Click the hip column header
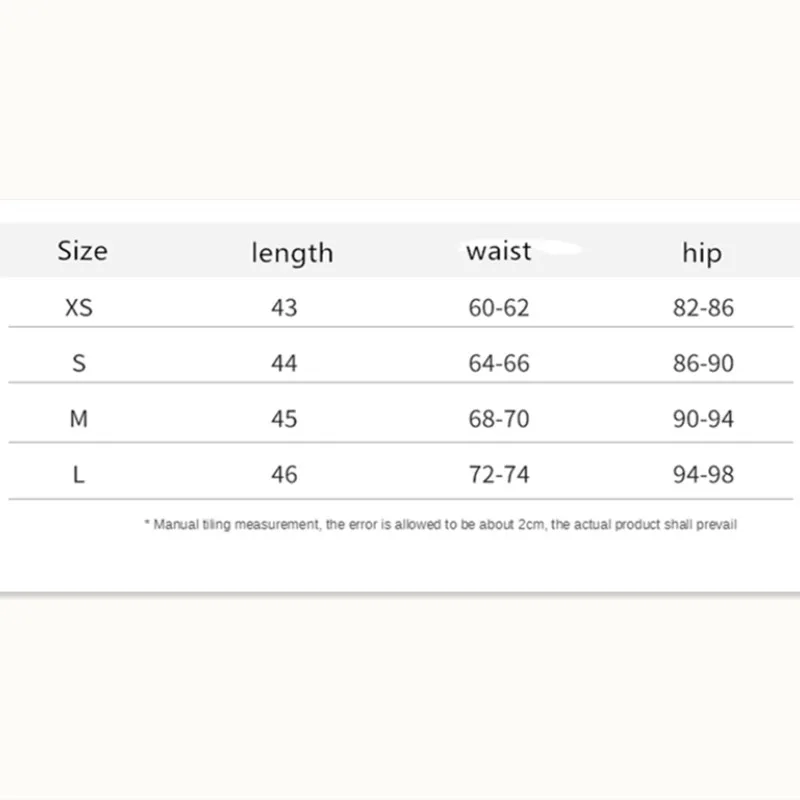Viewport: 800px width, 800px height. click(701, 254)
